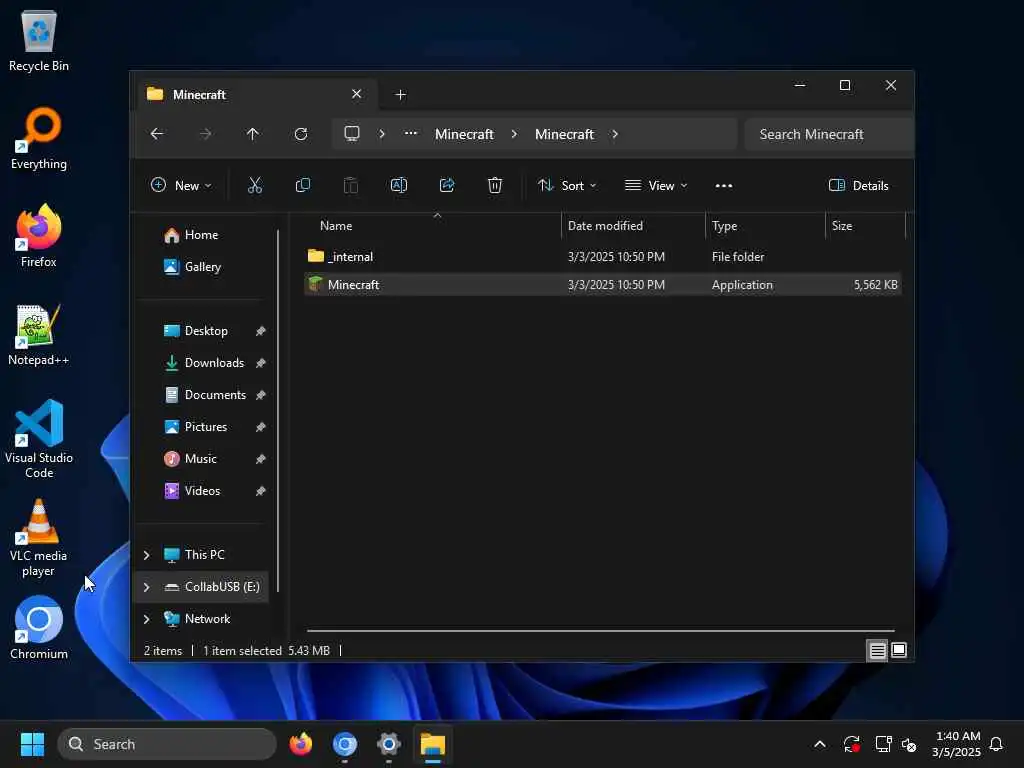Expand CollabUSB (E:) tree node
The image size is (1024, 768).
(x=146, y=587)
